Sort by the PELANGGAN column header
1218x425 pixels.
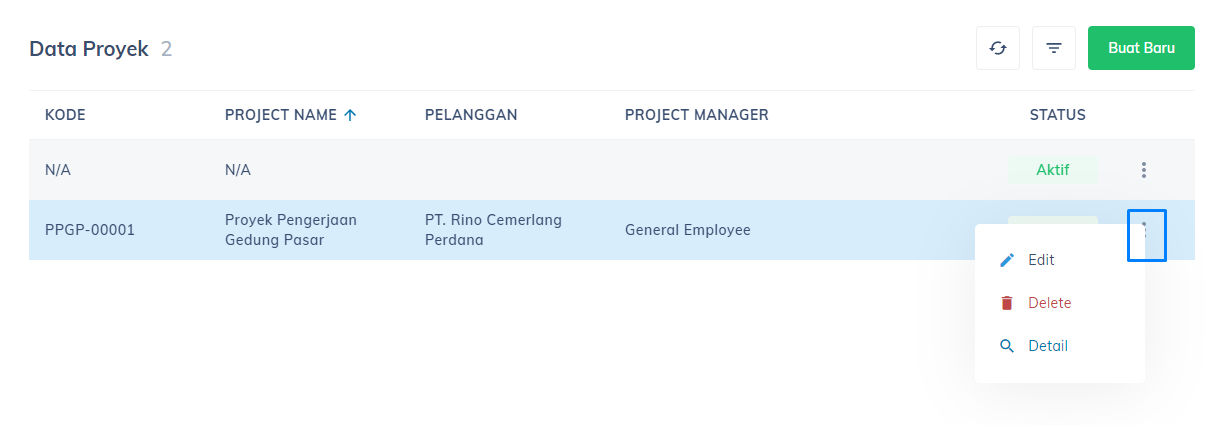[471, 115]
